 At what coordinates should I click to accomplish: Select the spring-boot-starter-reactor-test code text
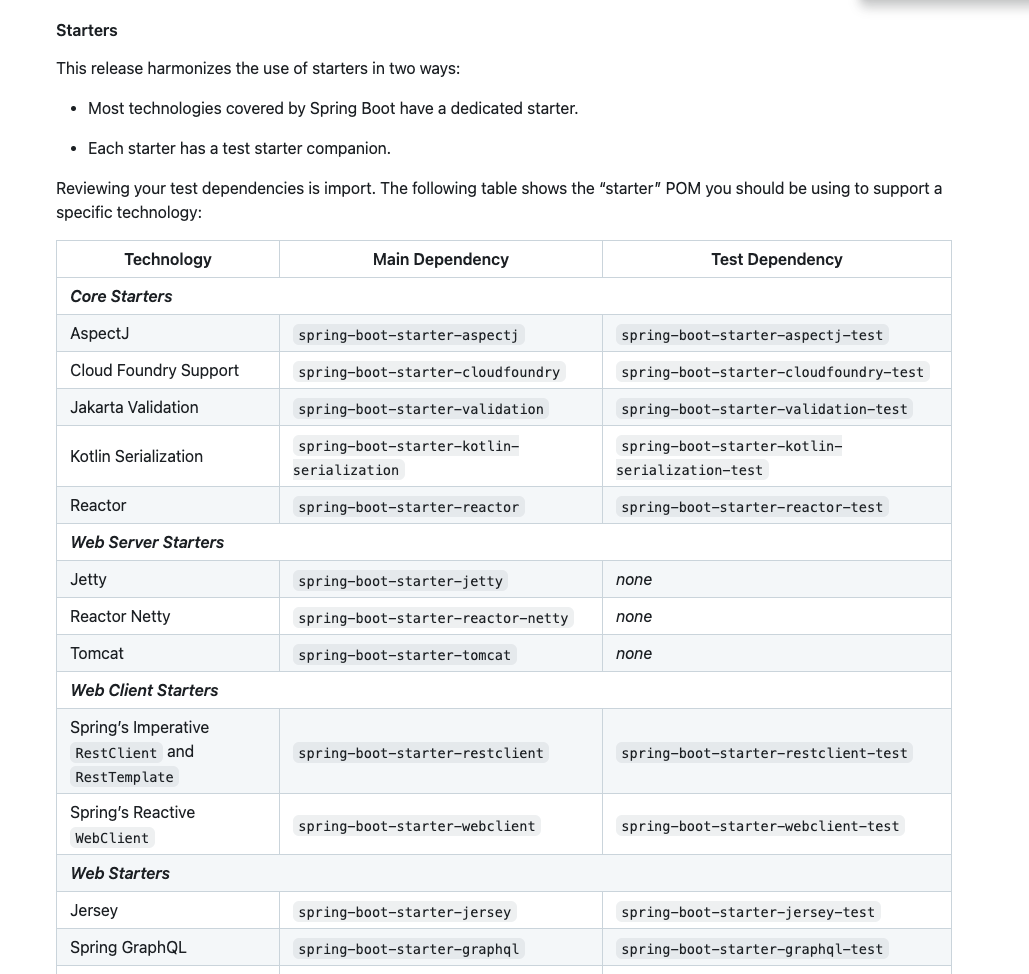click(x=751, y=507)
